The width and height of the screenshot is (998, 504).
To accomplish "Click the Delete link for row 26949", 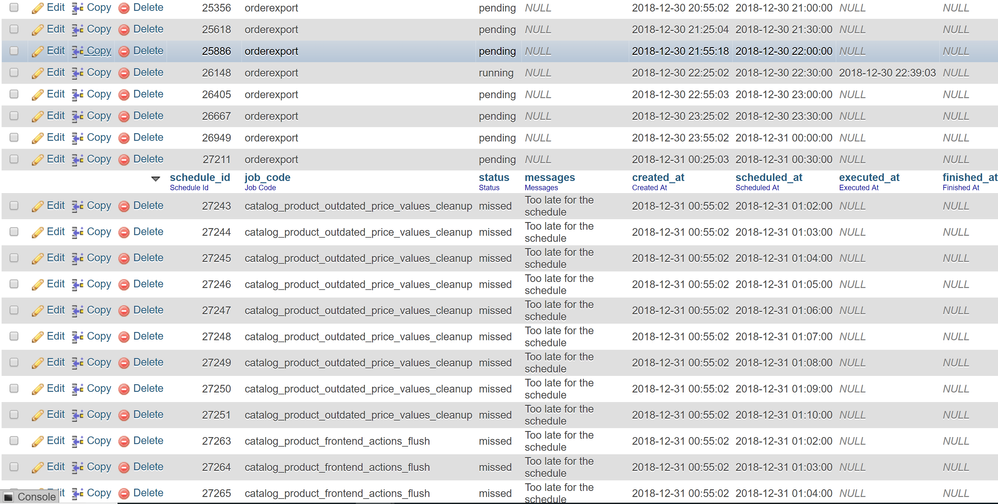I will coord(148,138).
